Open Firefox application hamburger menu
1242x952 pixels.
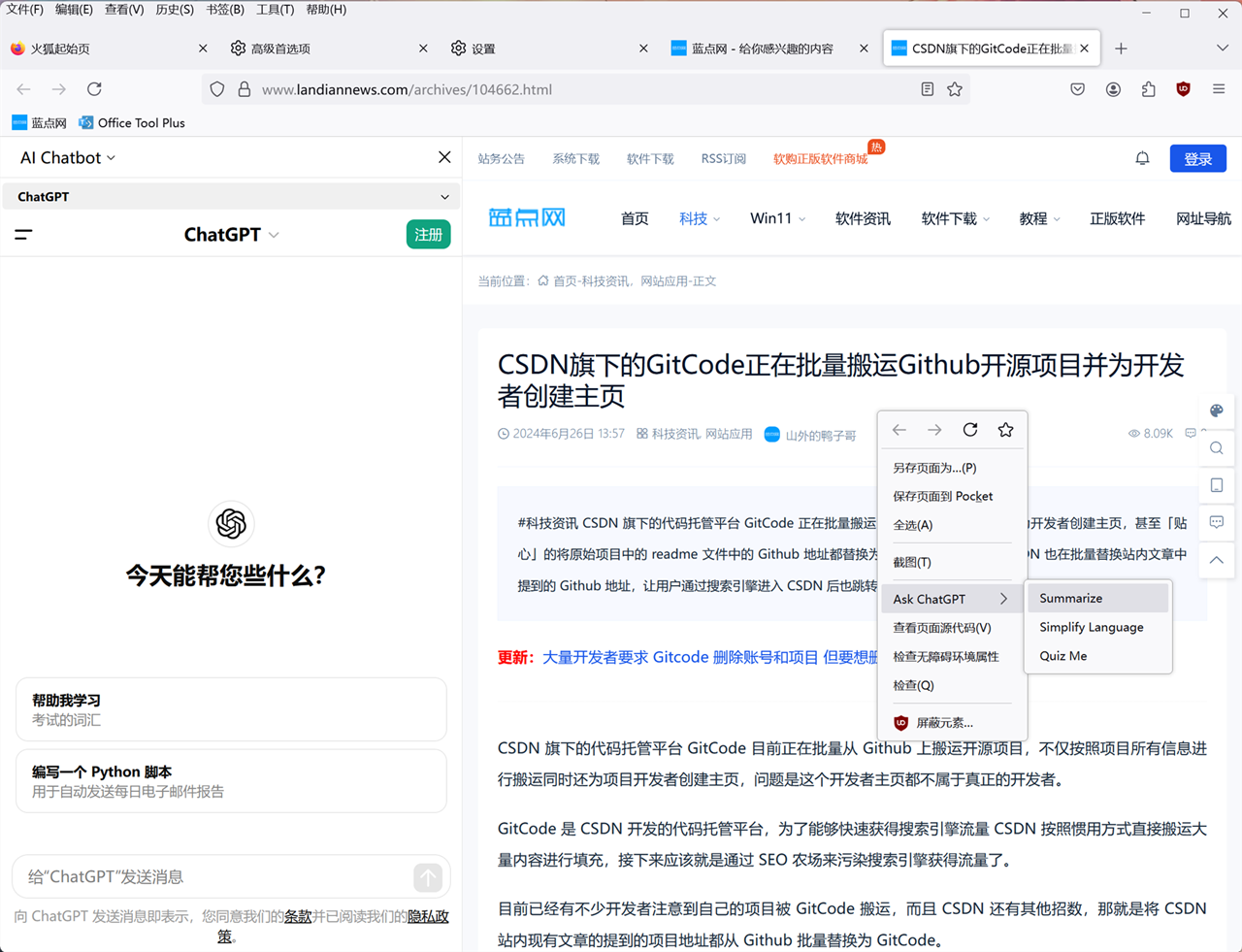(1219, 89)
